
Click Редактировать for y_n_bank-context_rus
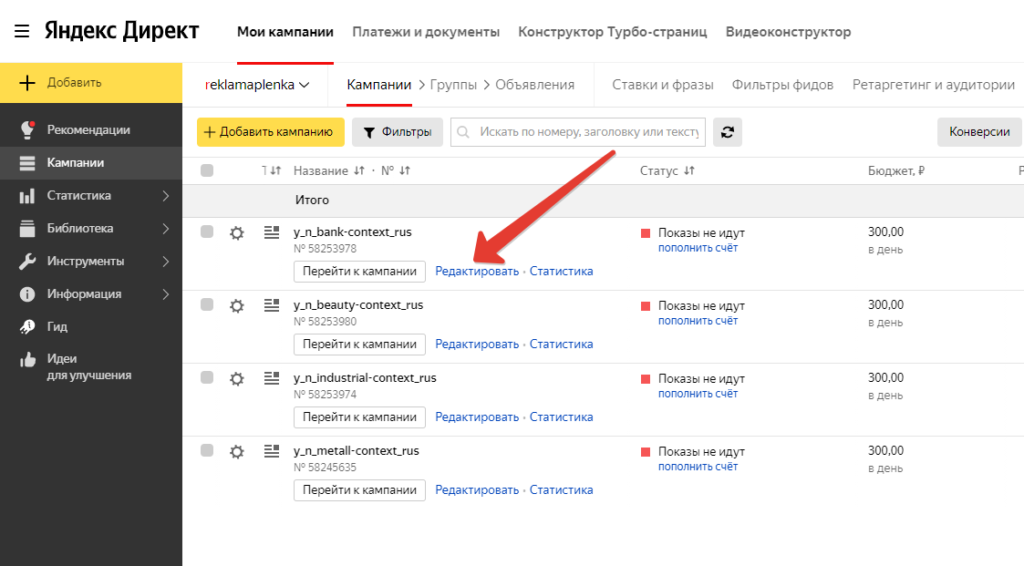(477, 272)
